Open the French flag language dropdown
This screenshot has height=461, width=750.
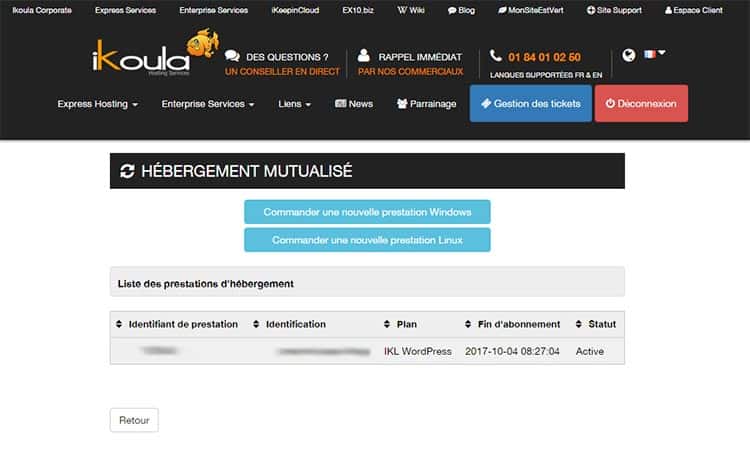pyautogui.click(x=655, y=54)
